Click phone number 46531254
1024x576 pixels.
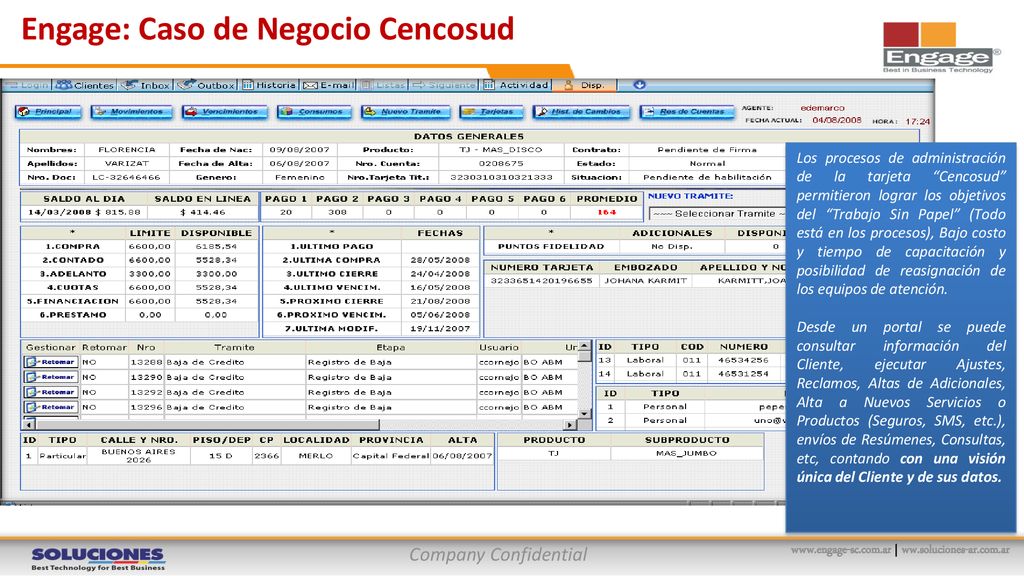tap(743, 374)
